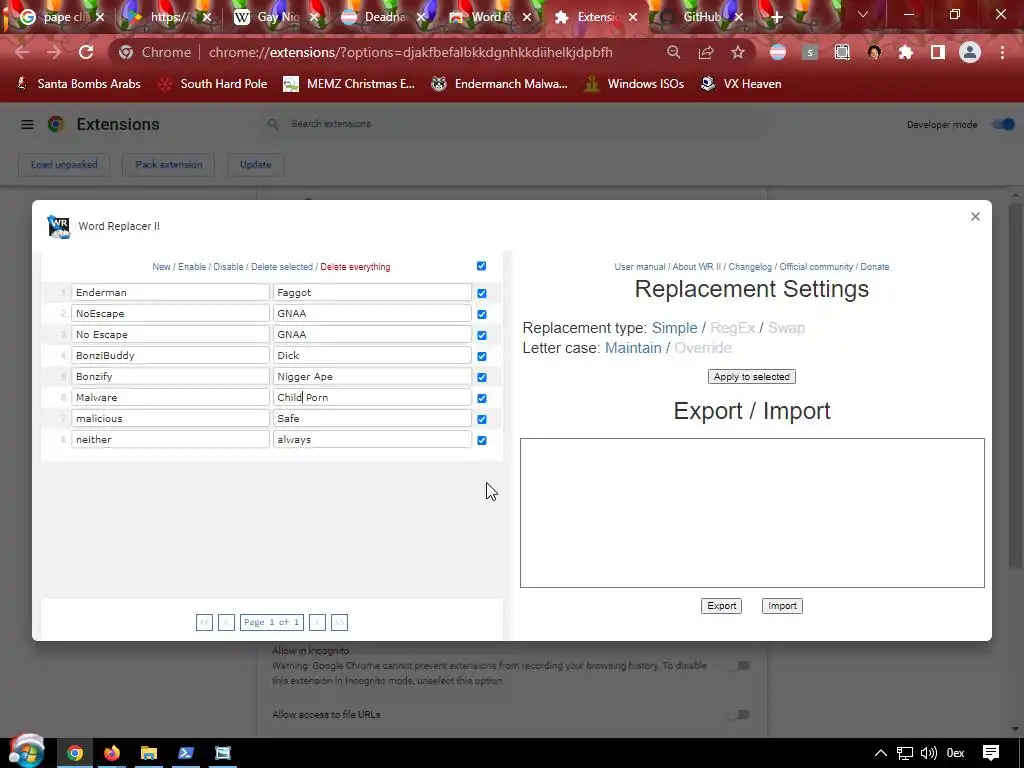Open the side panel icon
The width and height of the screenshot is (1024, 768).
pyautogui.click(x=938, y=52)
